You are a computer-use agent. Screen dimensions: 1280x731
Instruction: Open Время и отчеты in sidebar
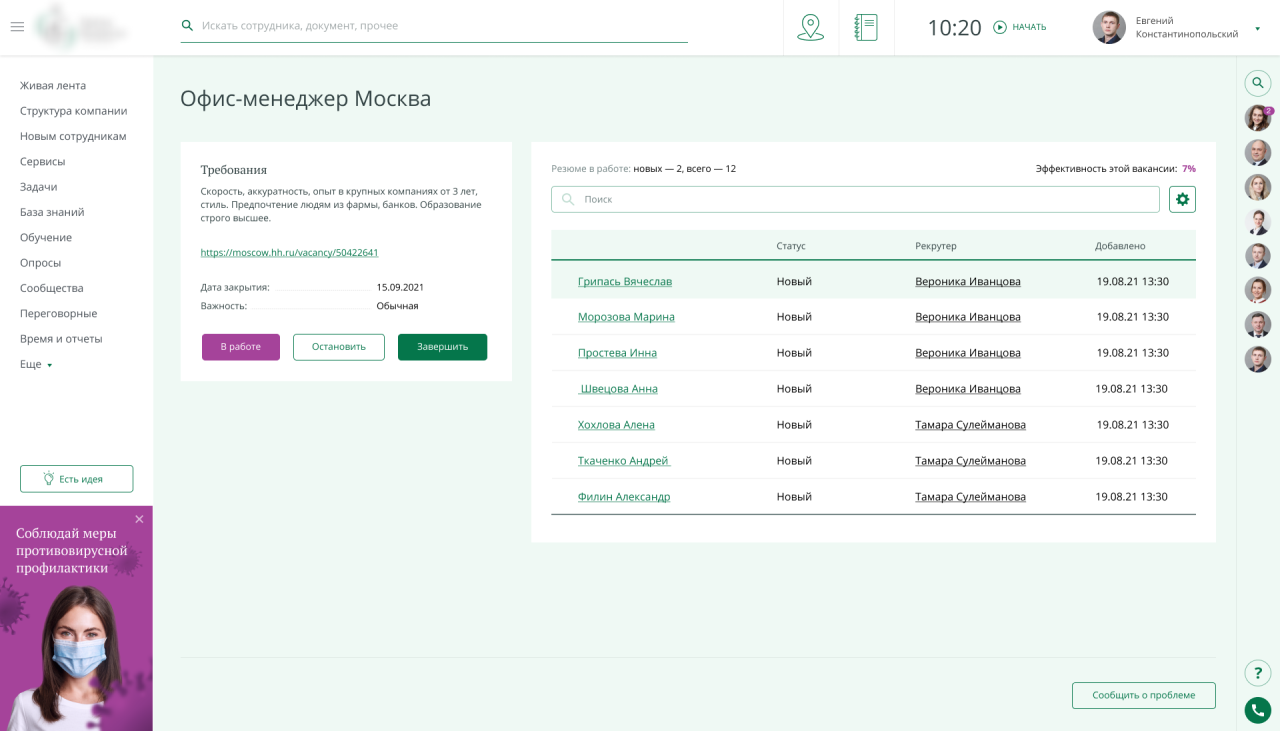[x=61, y=339]
